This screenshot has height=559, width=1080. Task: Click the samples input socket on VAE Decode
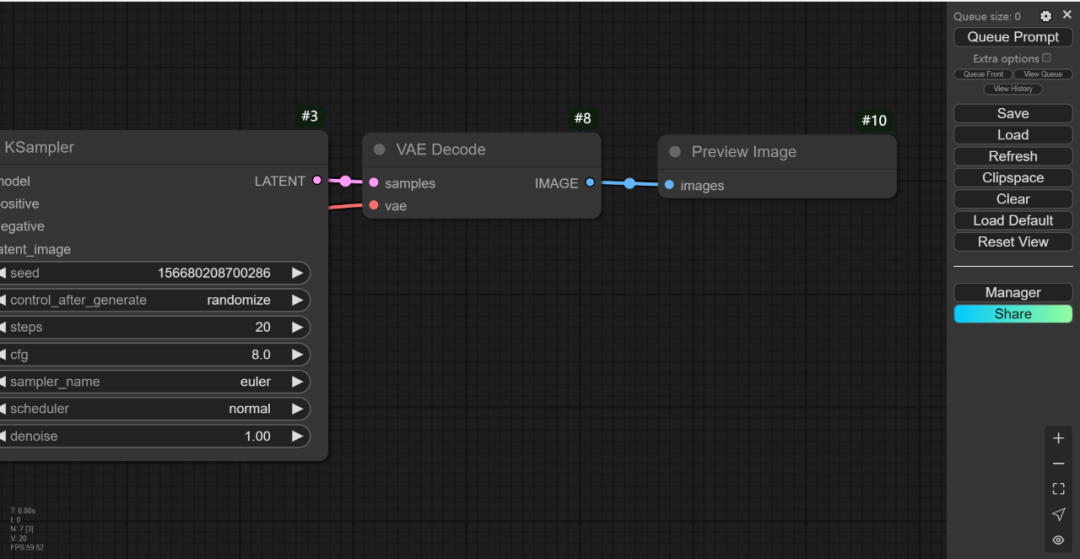373,182
